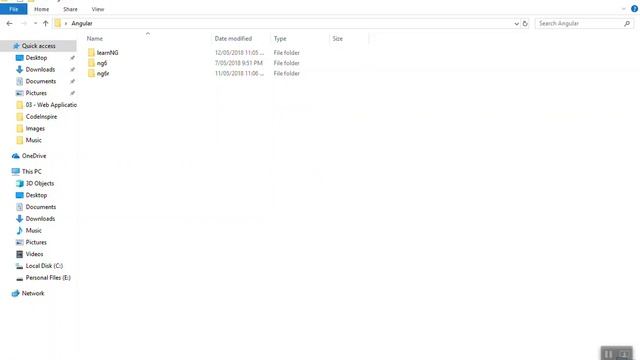Screen dimensions: 640x360
Task: Select the learnNG folder
Action: click(107, 53)
